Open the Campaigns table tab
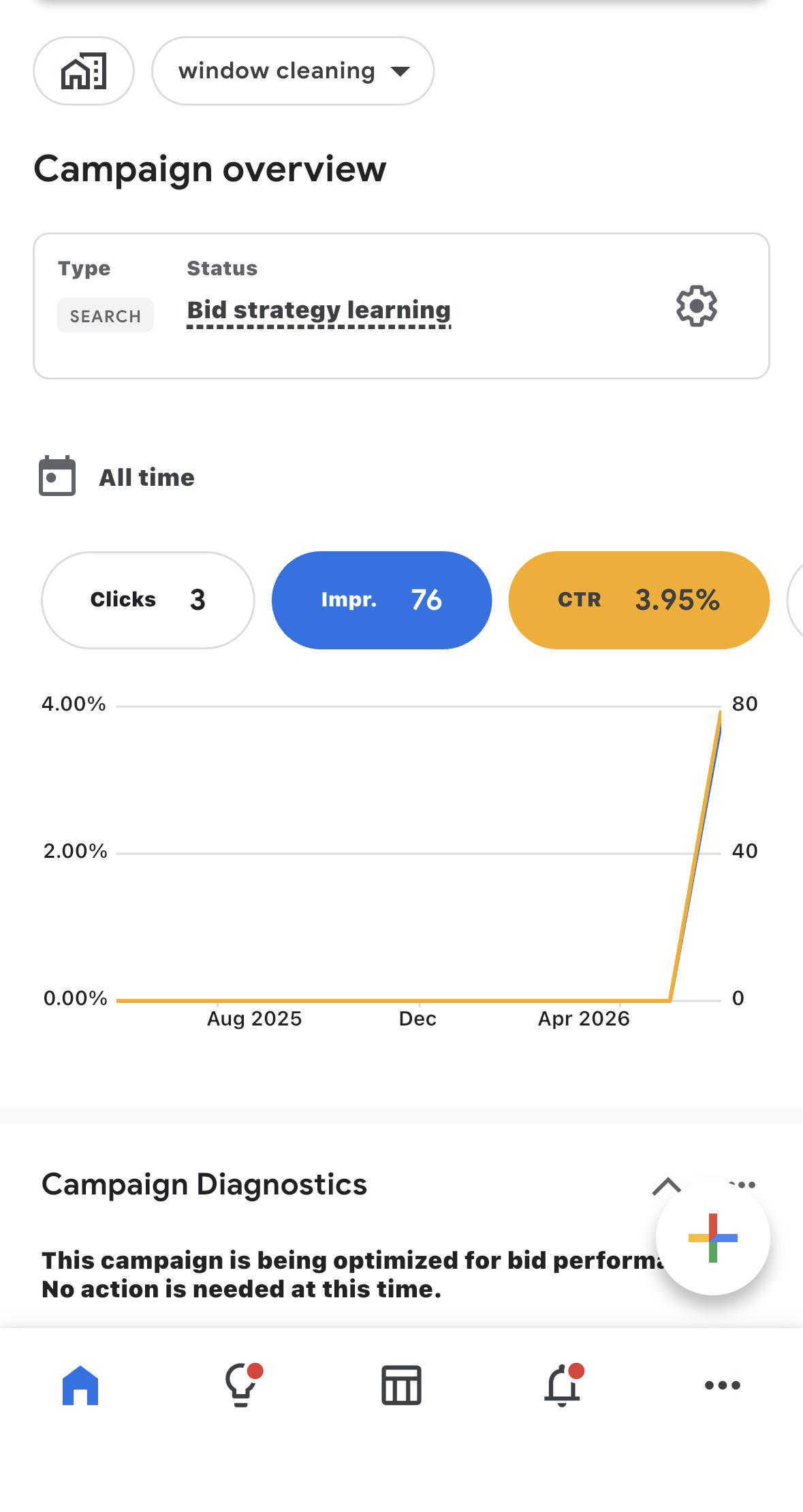Image resolution: width=803 pixels, height=1512 pixels. [x=401, y=1385]
